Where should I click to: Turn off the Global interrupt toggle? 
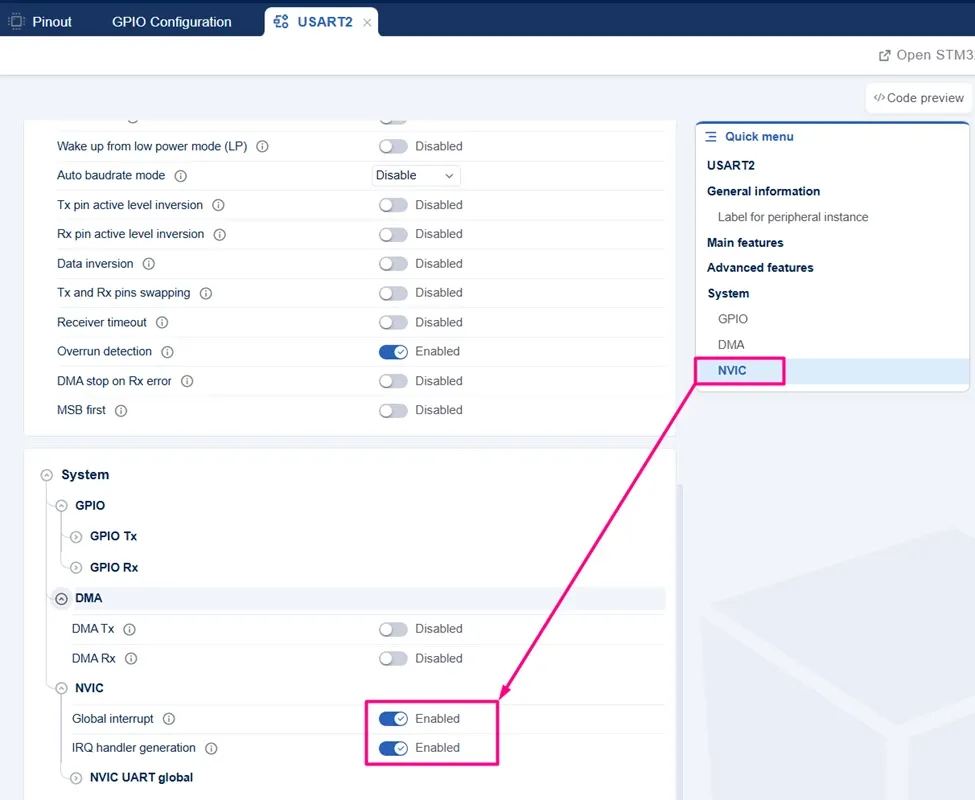[x=393, y=719]
